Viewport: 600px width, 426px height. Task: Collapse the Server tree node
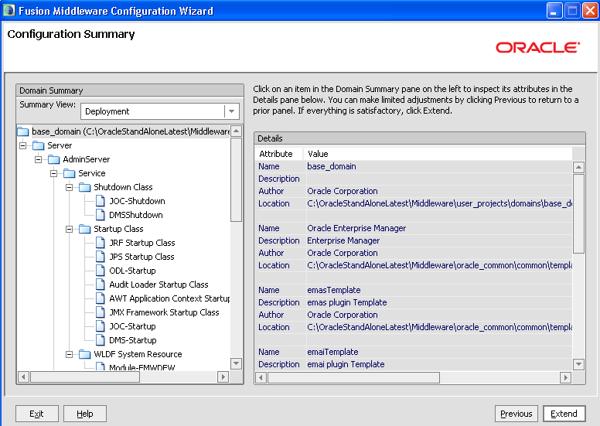(x=23, y=145)
